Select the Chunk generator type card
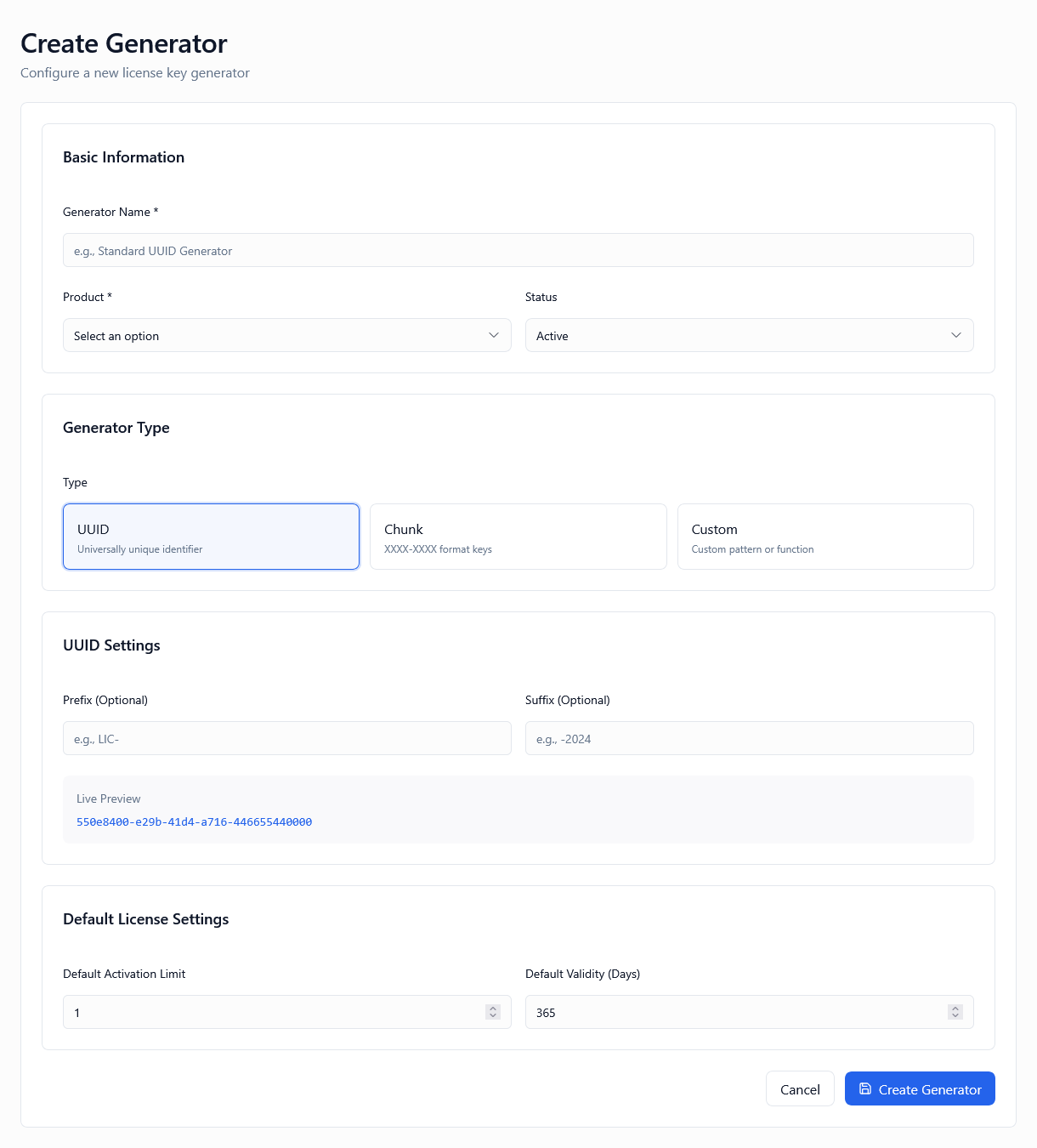1037x1148 pixels. tap(518, 536)
